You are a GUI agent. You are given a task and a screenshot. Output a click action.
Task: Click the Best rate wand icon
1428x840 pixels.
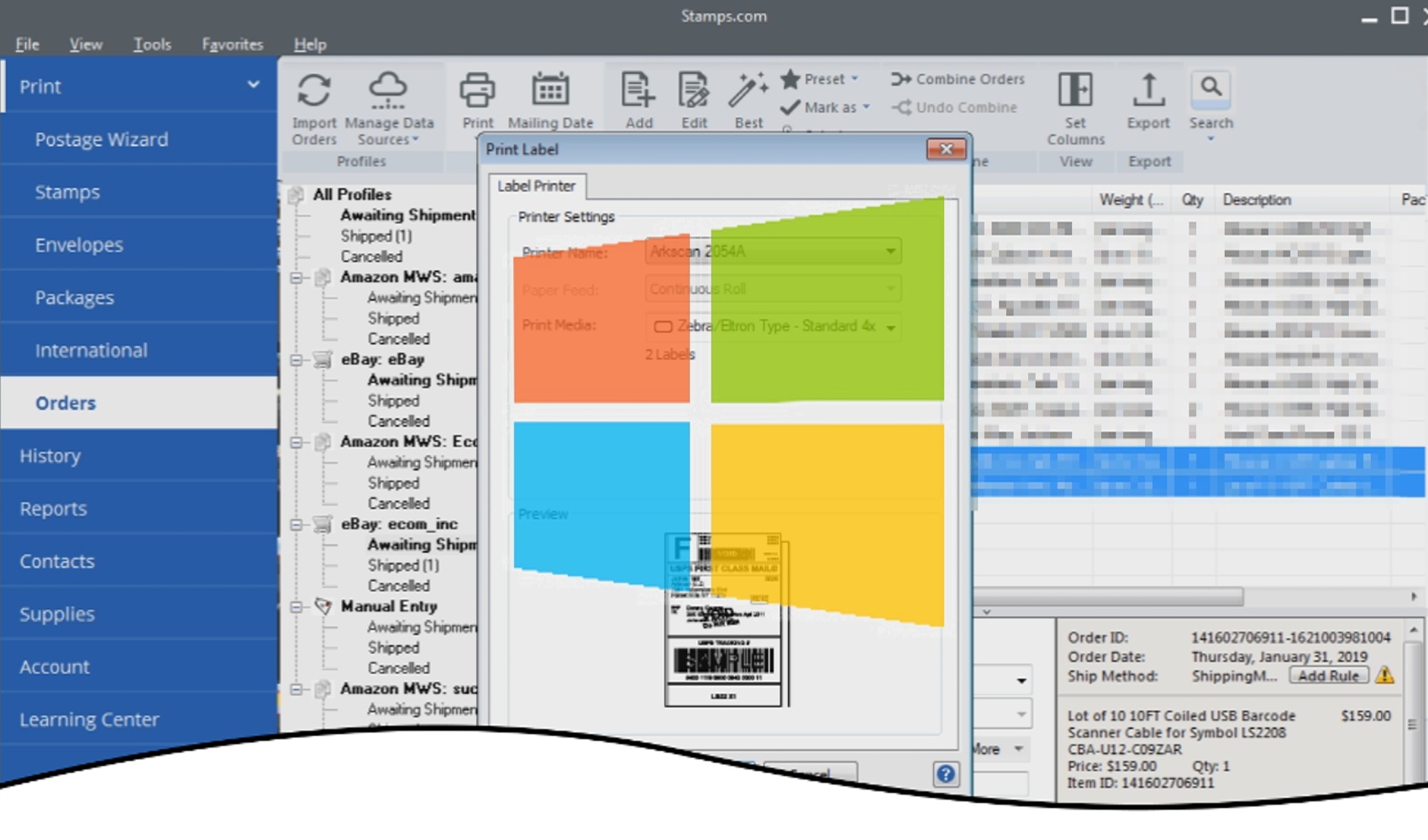point(748,91)
